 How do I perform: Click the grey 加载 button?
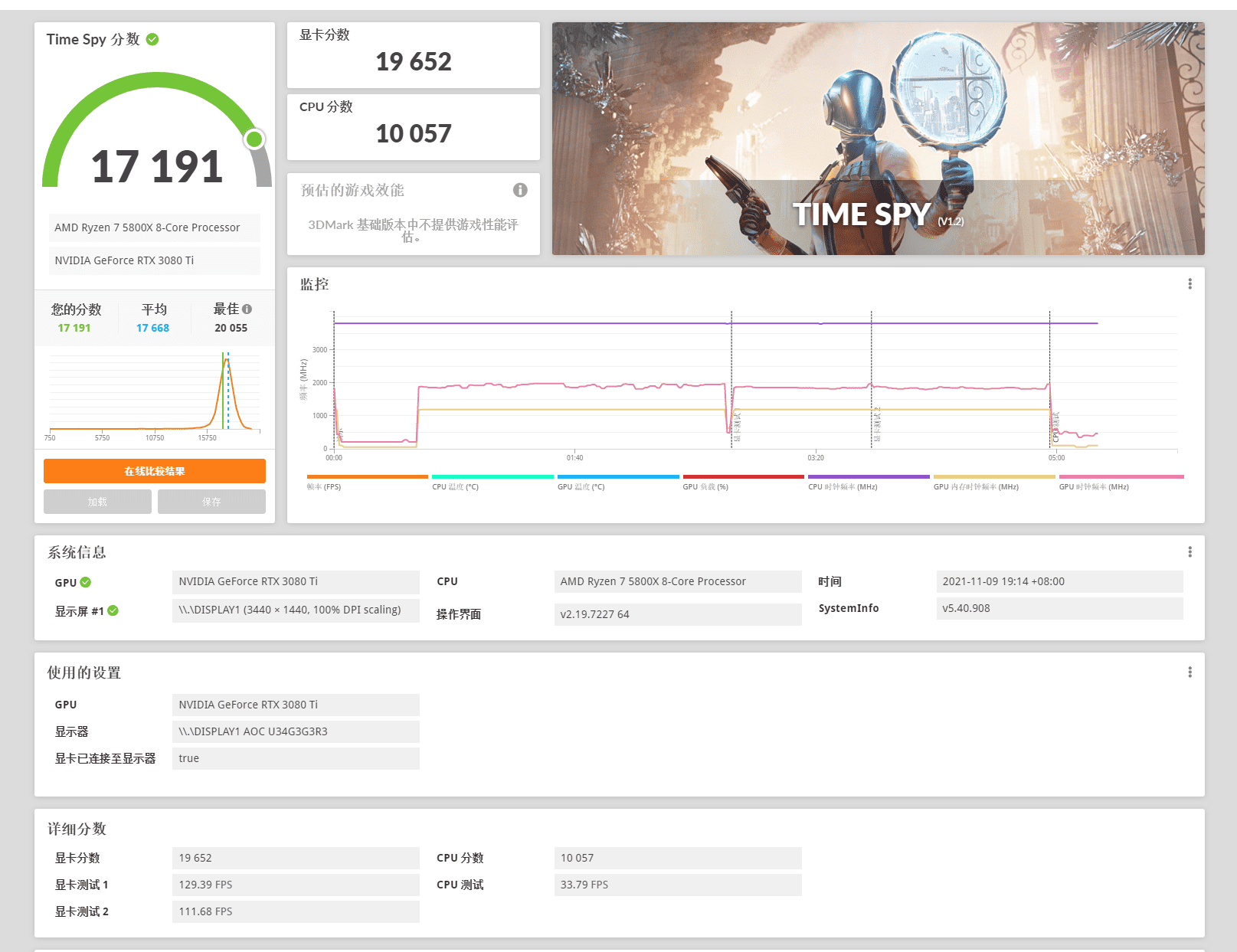(x=97, y=502)
